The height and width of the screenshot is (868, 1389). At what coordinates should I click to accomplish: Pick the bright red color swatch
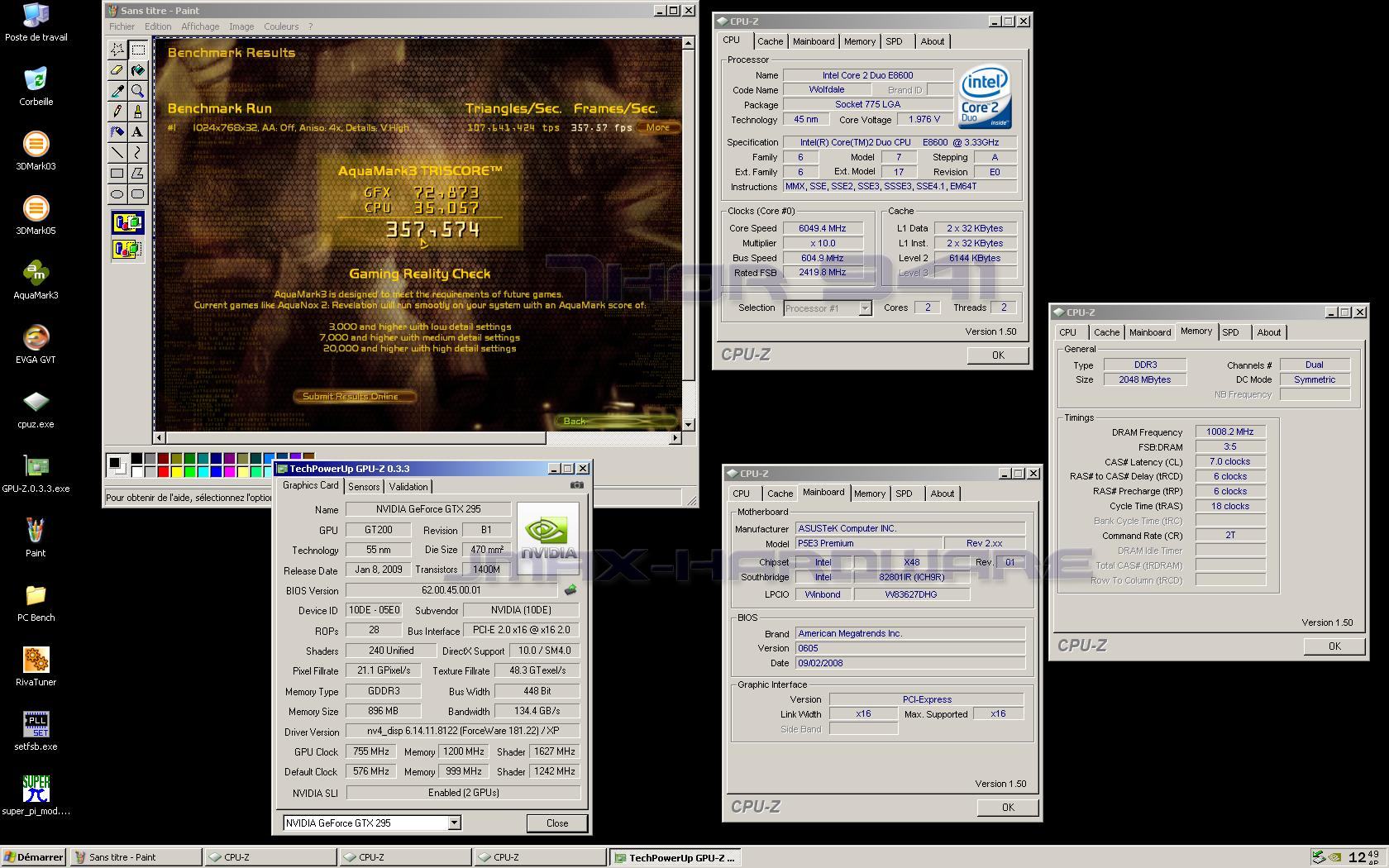tap(163, 471)
